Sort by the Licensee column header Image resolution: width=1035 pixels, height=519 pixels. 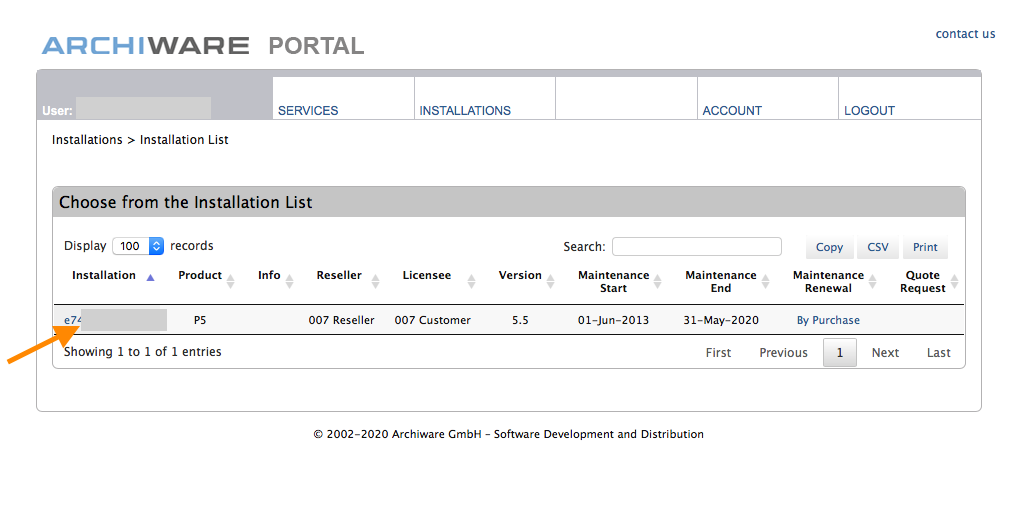[x=426, y=275]
